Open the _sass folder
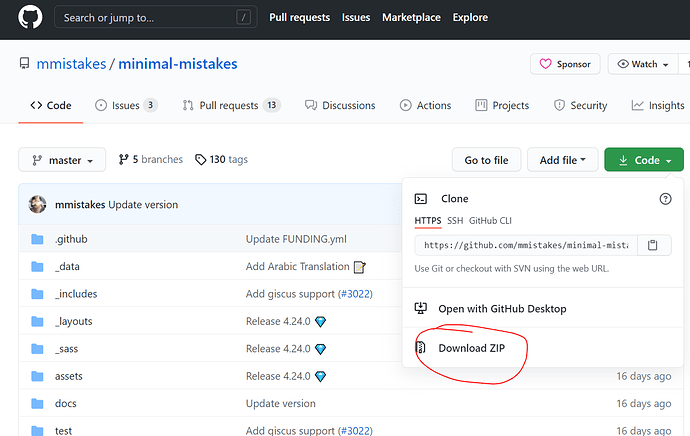690x436 pixels. pyautogui.click(x=66, y=348)
